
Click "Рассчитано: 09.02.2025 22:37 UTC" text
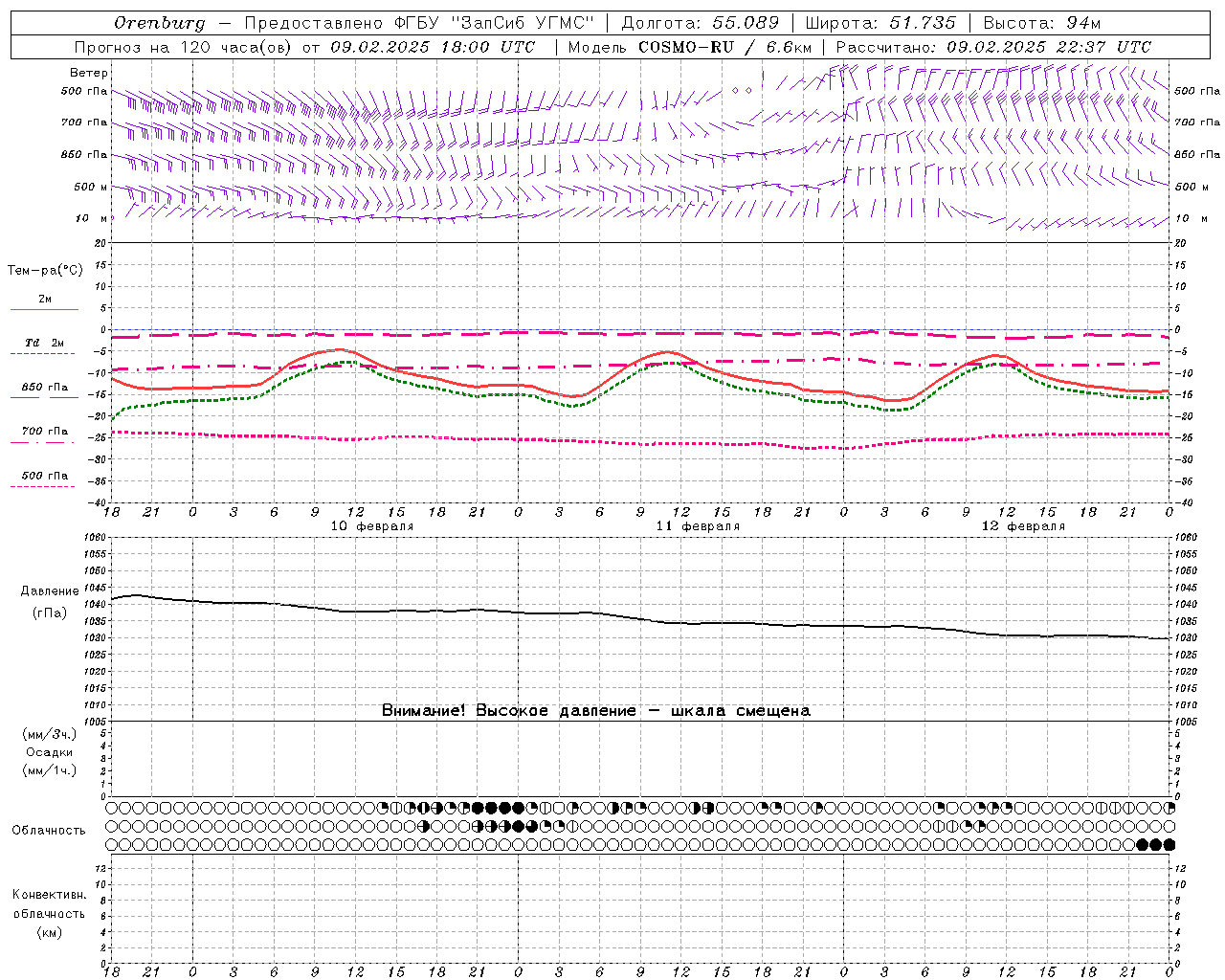pos(993,47)
